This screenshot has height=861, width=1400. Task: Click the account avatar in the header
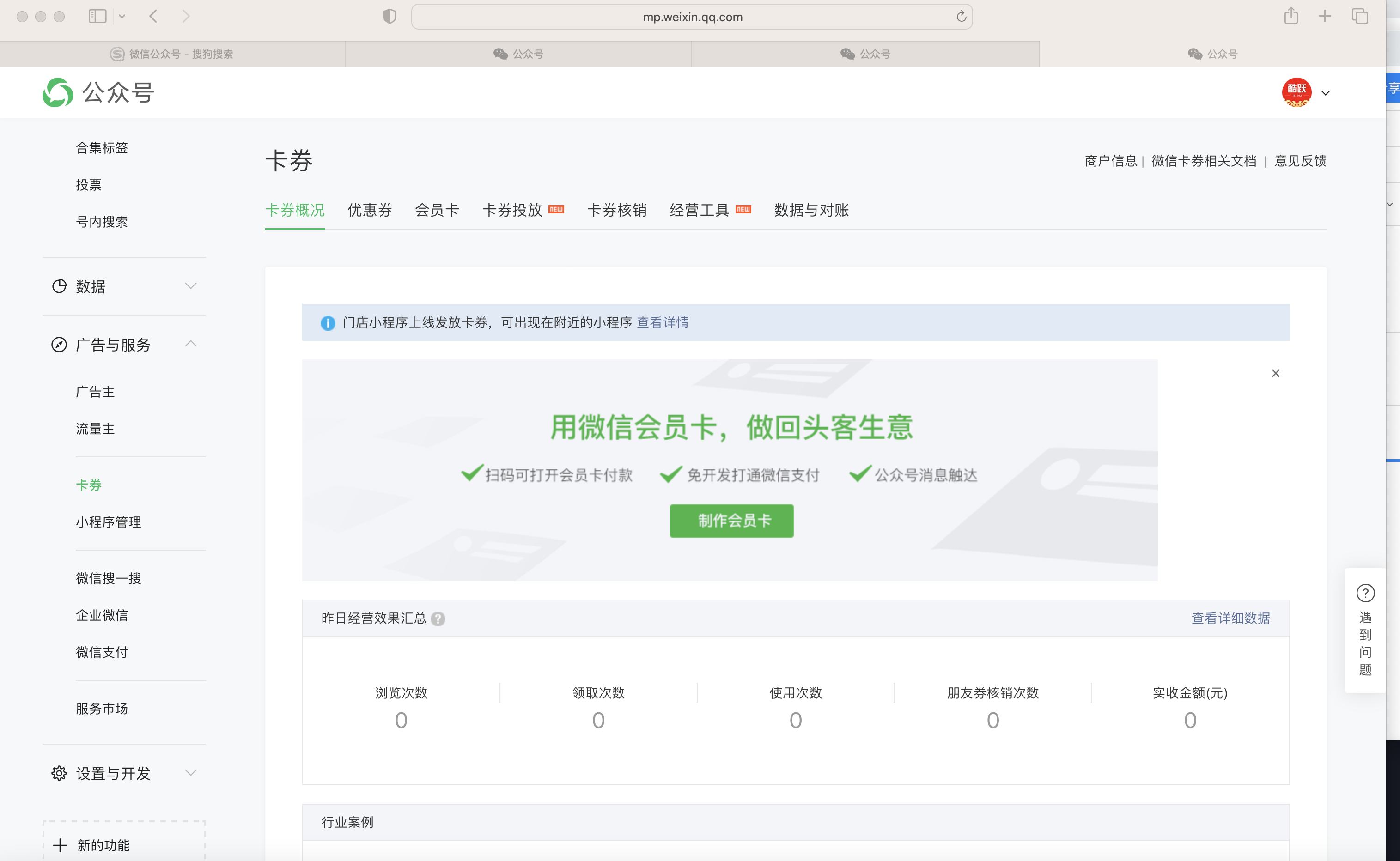click(x=1297, y=92)
